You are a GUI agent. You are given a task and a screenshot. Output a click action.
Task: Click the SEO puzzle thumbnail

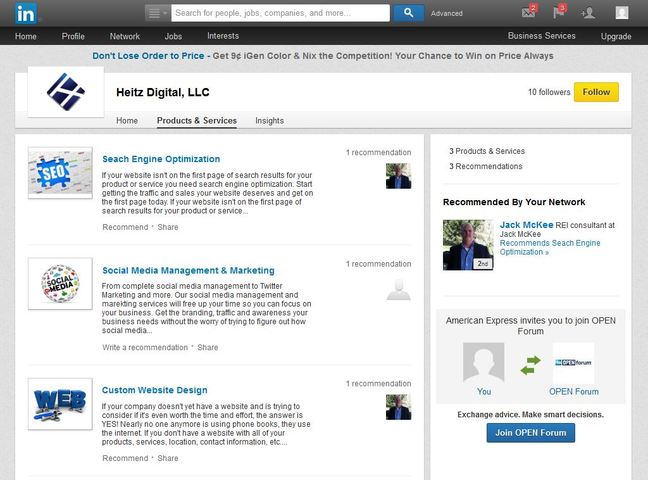pyautogui.click(x=60, y=172)
